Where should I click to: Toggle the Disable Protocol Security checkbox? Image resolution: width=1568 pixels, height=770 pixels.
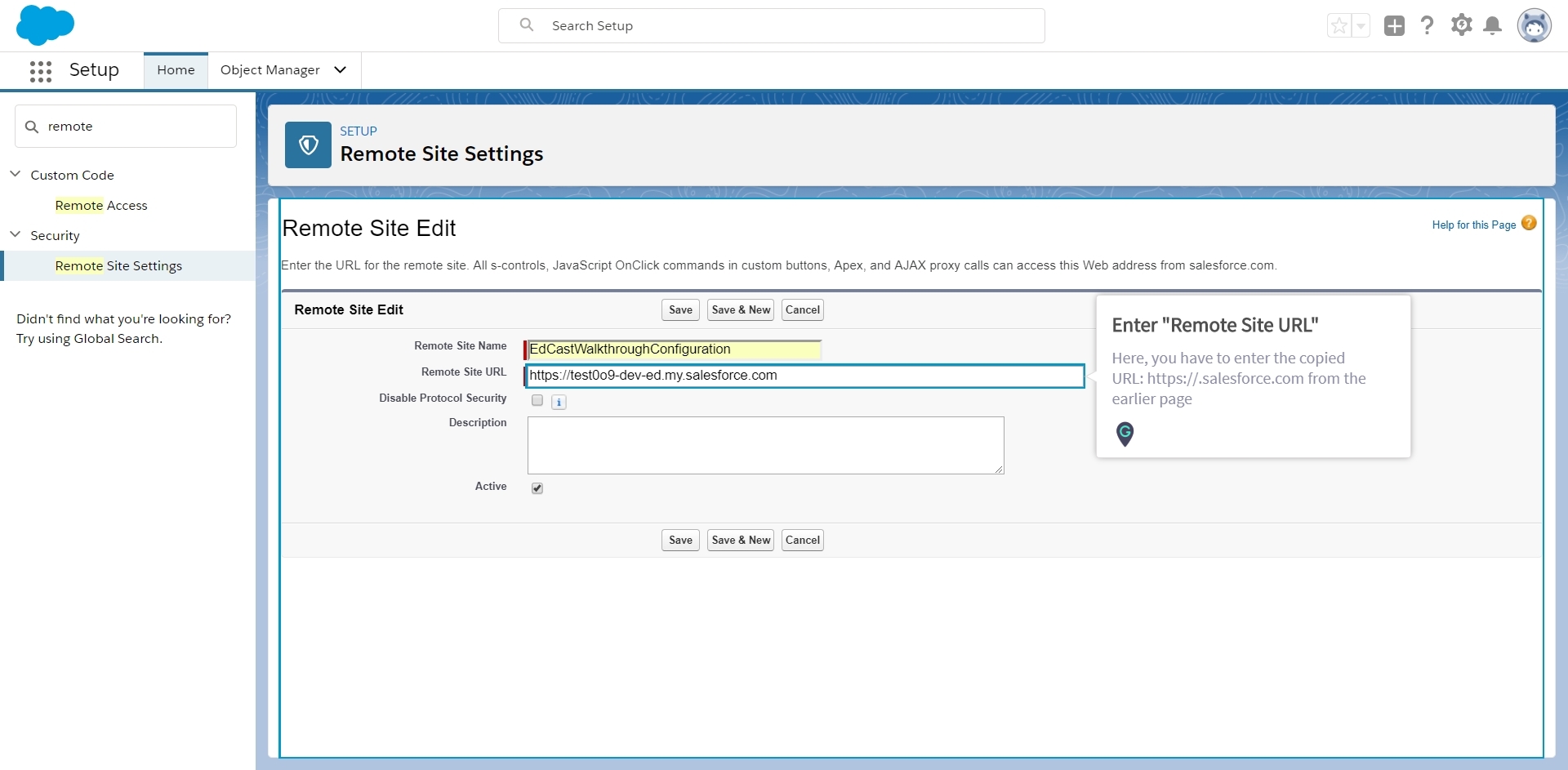(x=537, y=400)
